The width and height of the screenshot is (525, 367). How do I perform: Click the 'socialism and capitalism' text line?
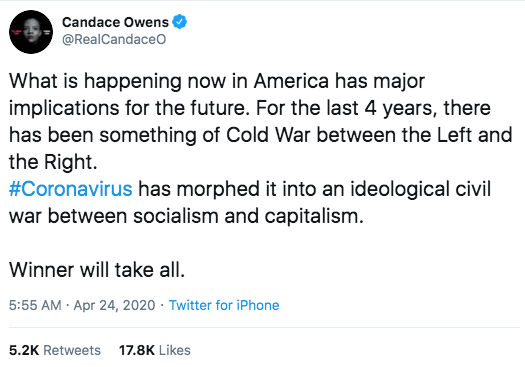[186, 216]
